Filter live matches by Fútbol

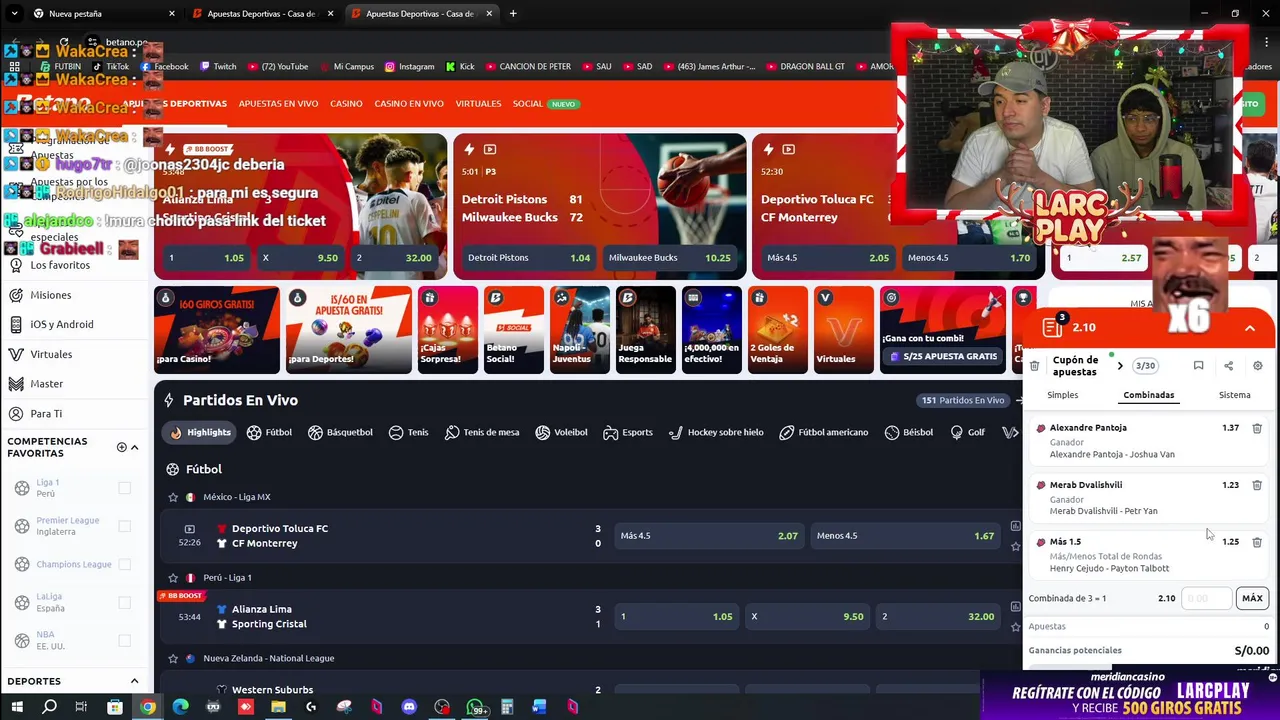(269, 432)
